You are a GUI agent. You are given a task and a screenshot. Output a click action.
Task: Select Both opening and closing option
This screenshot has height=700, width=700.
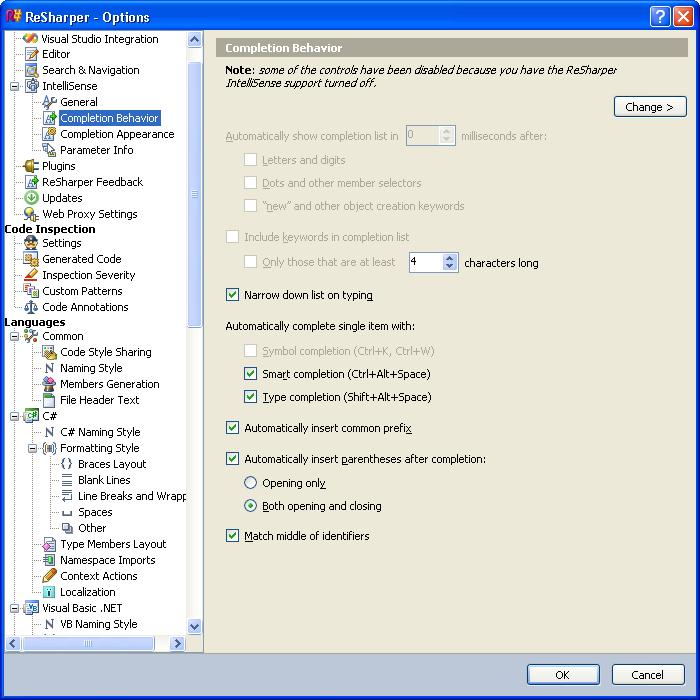[250, 506]
